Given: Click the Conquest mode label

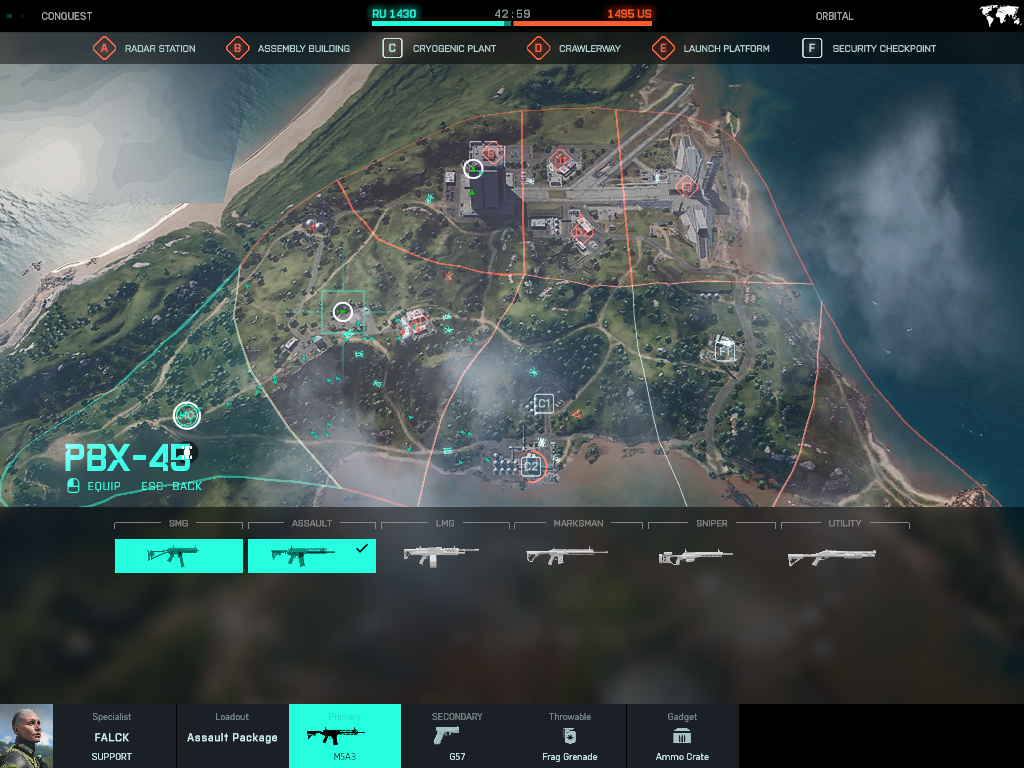Looking at the screenshot, I should click(67, 16).
